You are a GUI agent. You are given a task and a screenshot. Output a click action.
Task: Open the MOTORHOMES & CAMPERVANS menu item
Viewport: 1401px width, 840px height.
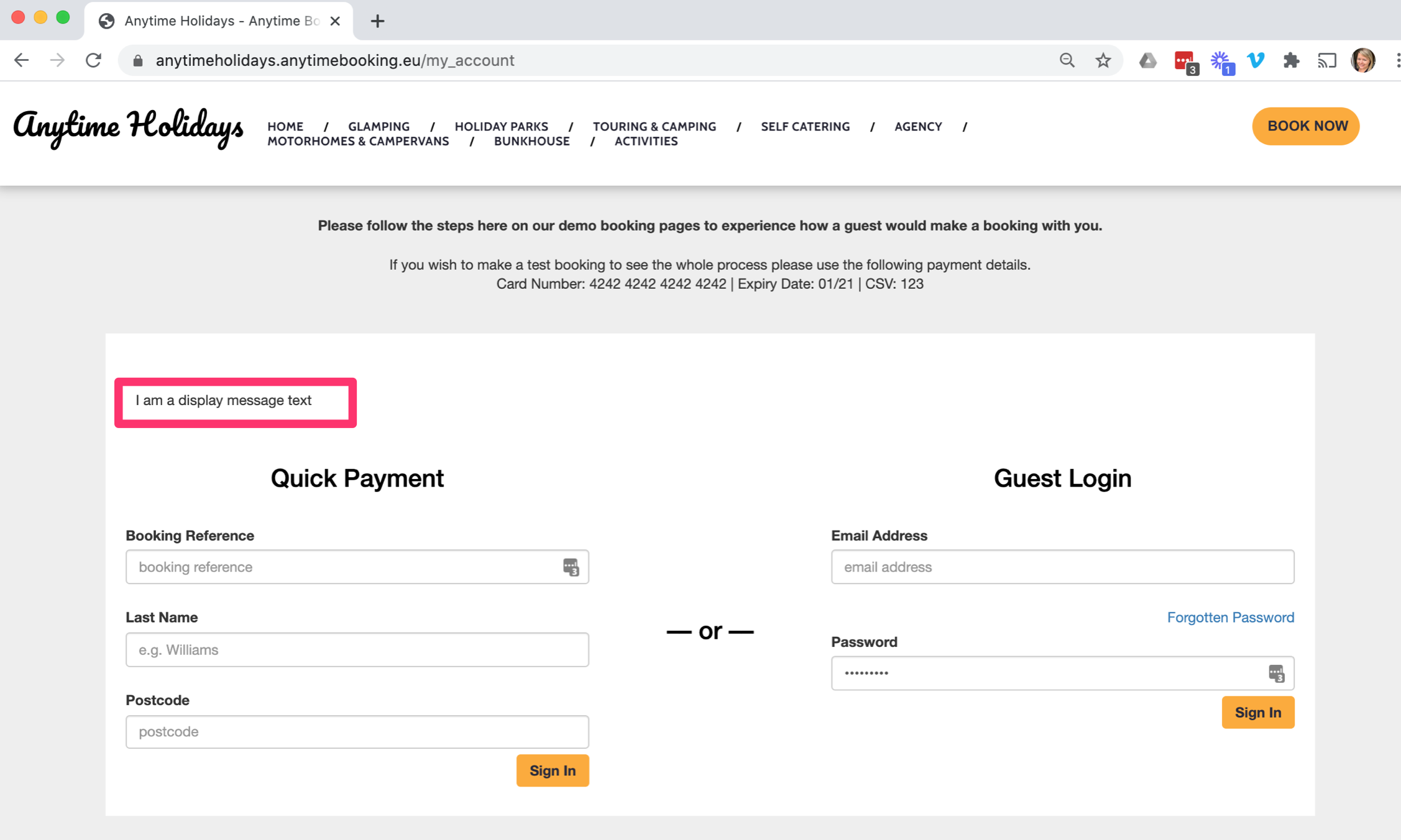click(x=358, y=141)
